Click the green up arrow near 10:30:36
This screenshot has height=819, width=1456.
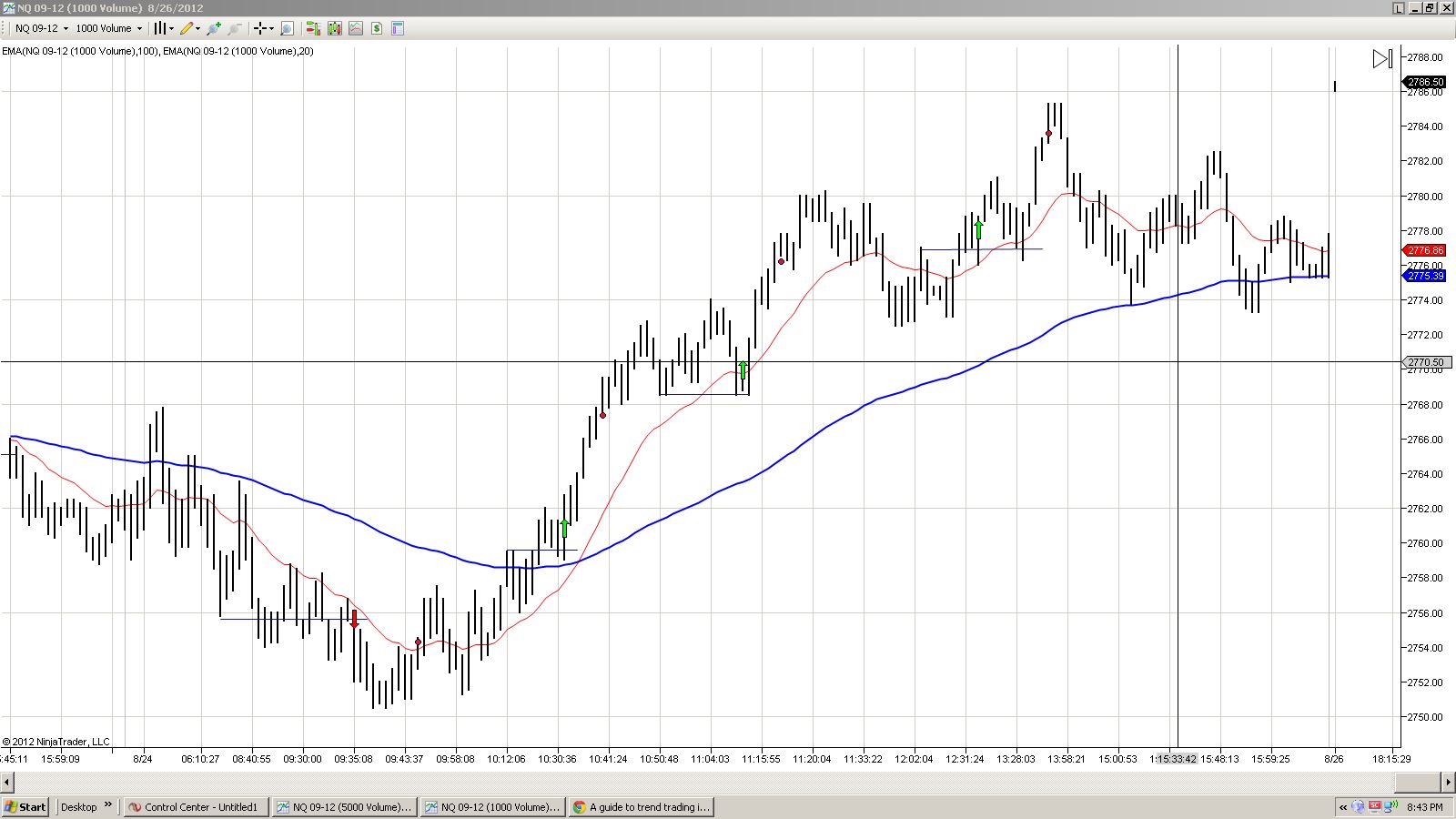pyautogui.click(x=565, y=528)
